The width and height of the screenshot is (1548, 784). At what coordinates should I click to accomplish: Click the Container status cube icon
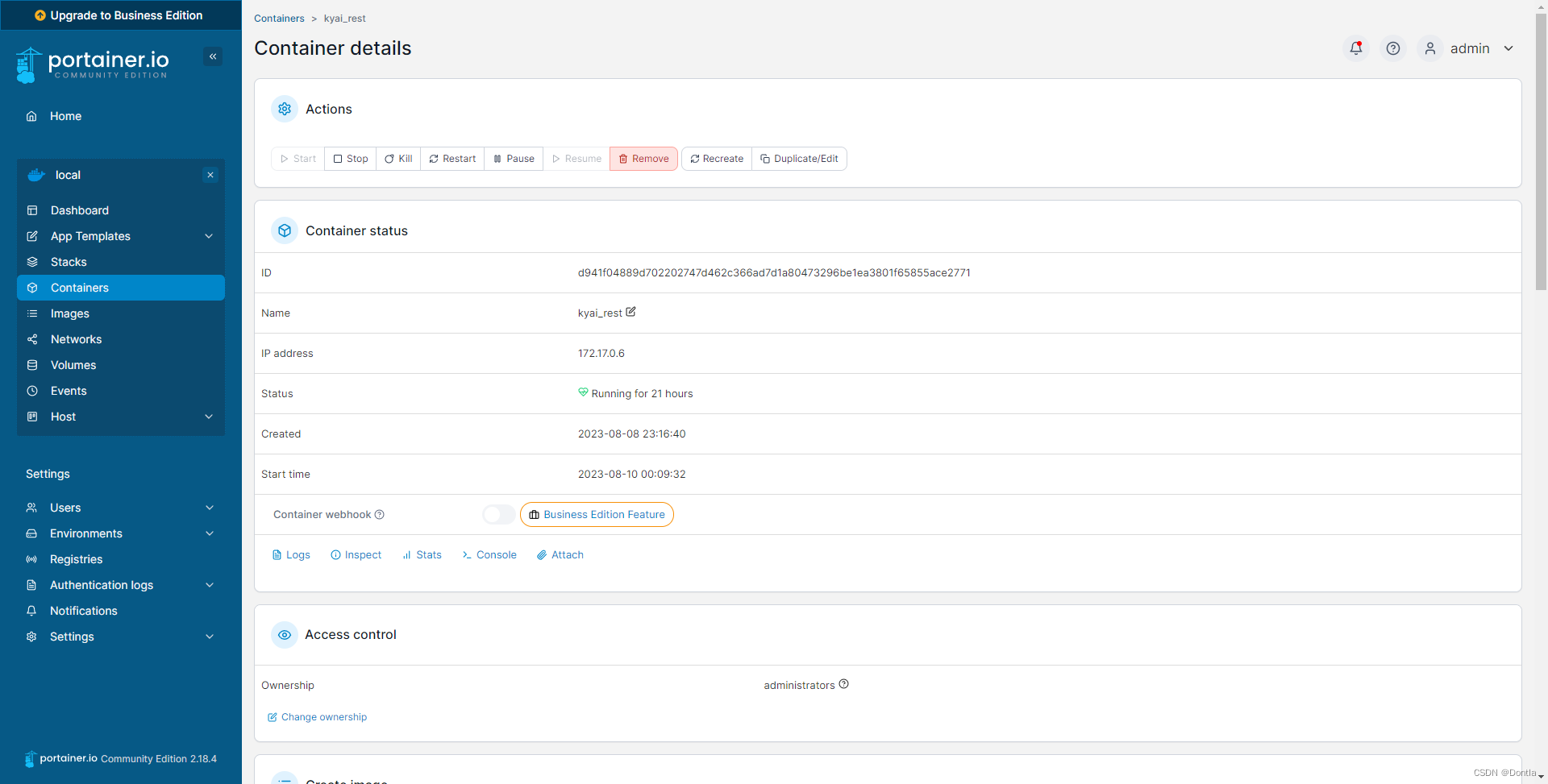(x=285, y=230)
